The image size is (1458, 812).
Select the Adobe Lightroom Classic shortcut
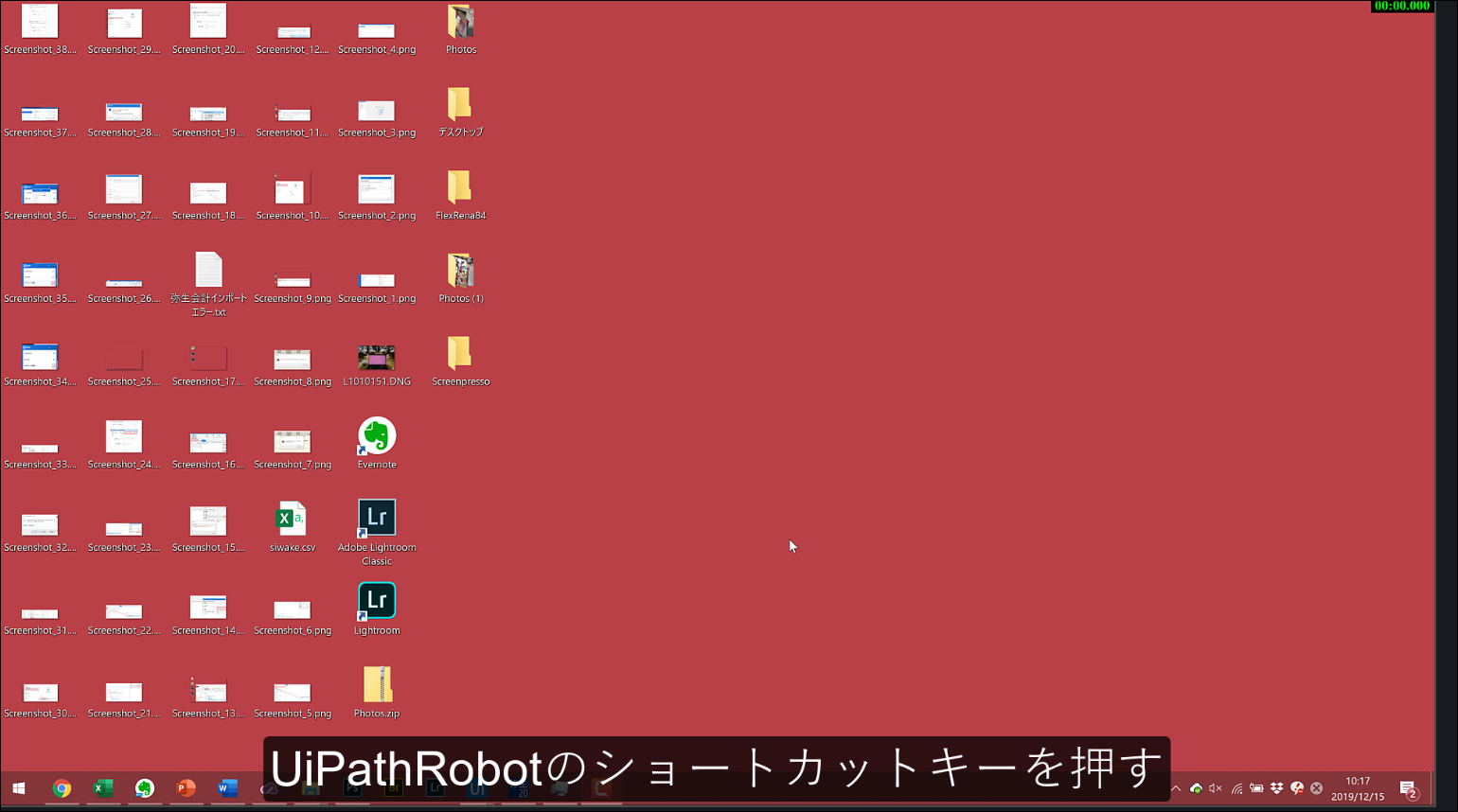(377, 532)
